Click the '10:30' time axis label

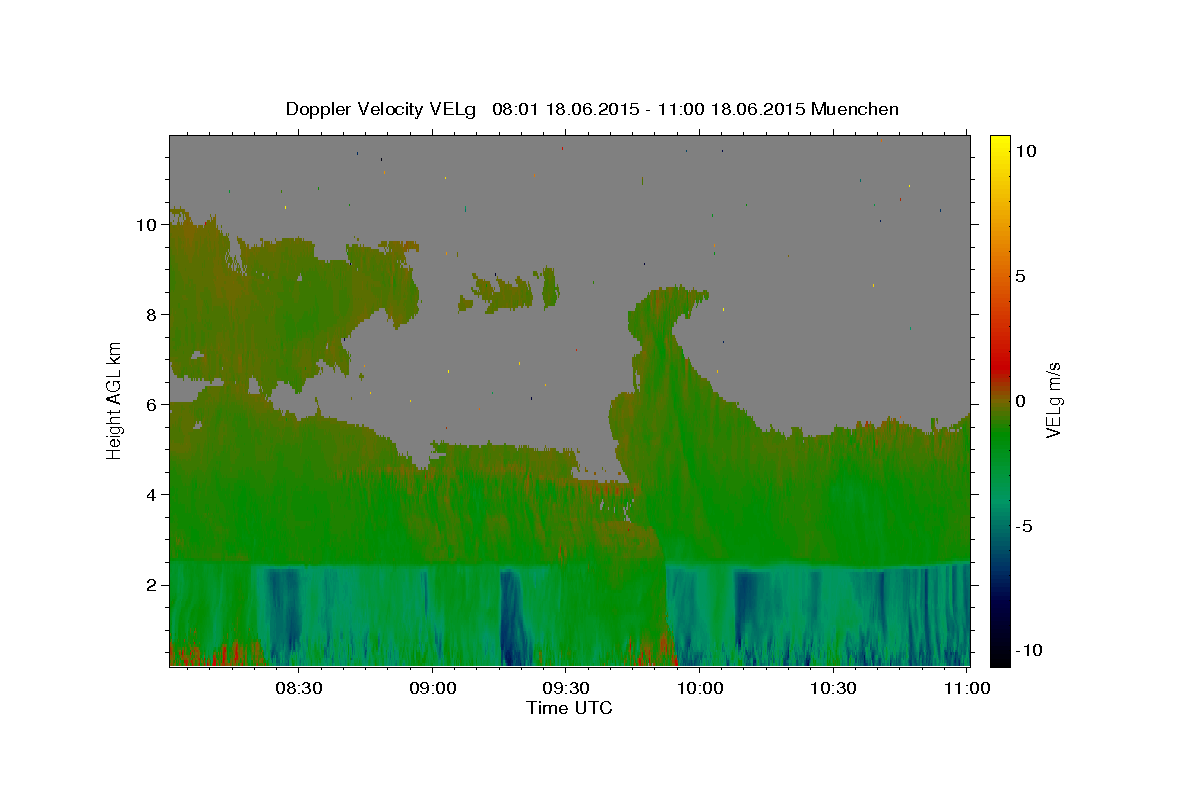pos(833,688)
